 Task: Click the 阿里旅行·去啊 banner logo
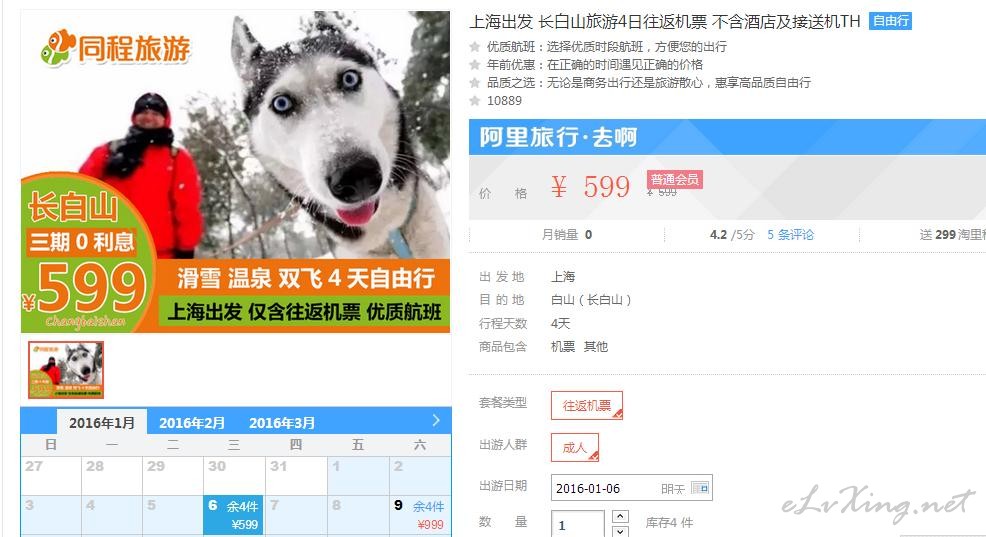[x=558, y=137]
